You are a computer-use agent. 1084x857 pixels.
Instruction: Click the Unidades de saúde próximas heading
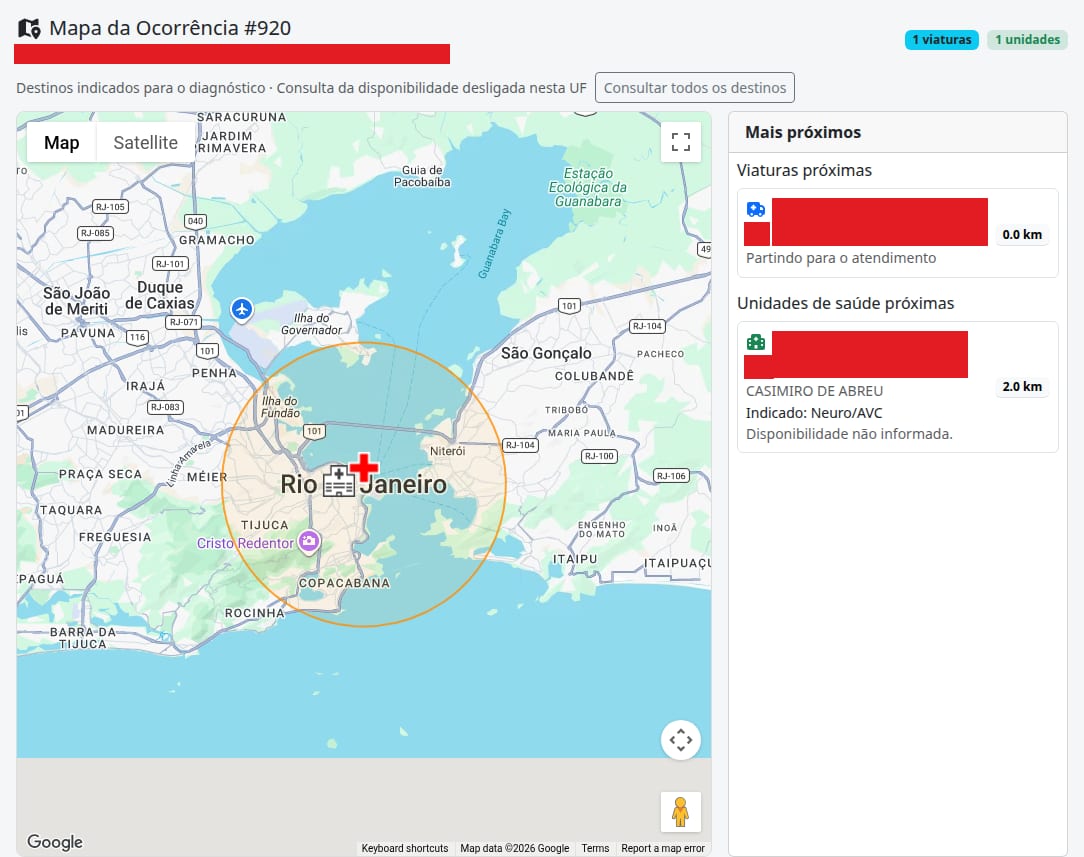[845, 303]
